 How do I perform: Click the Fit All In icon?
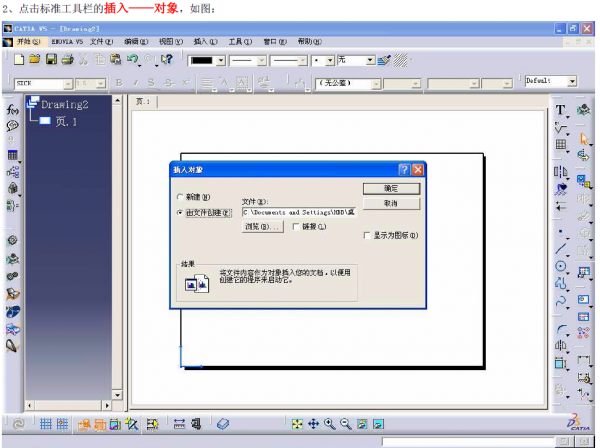pyautogui.click(x=297, y=424)
